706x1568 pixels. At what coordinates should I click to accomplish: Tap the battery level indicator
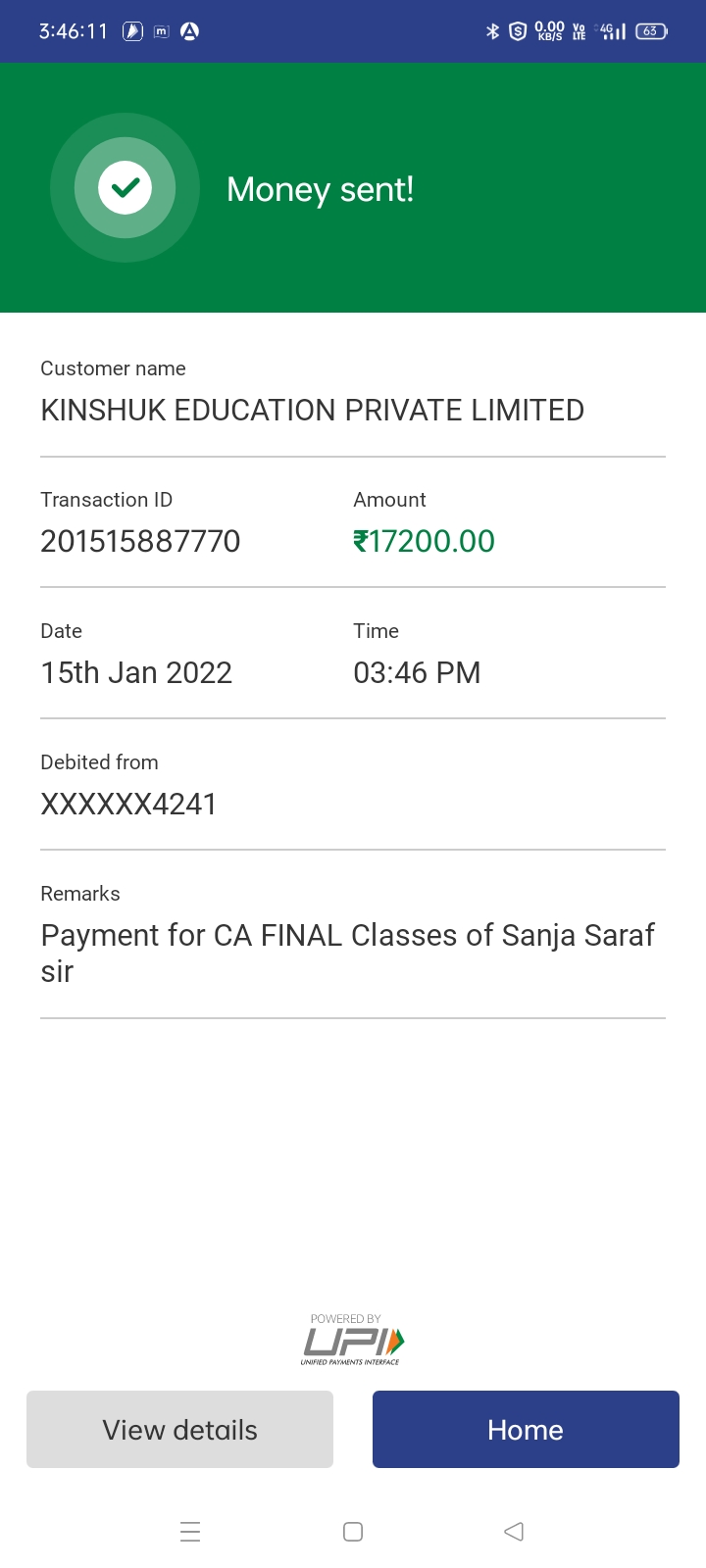tap(650, 31)
